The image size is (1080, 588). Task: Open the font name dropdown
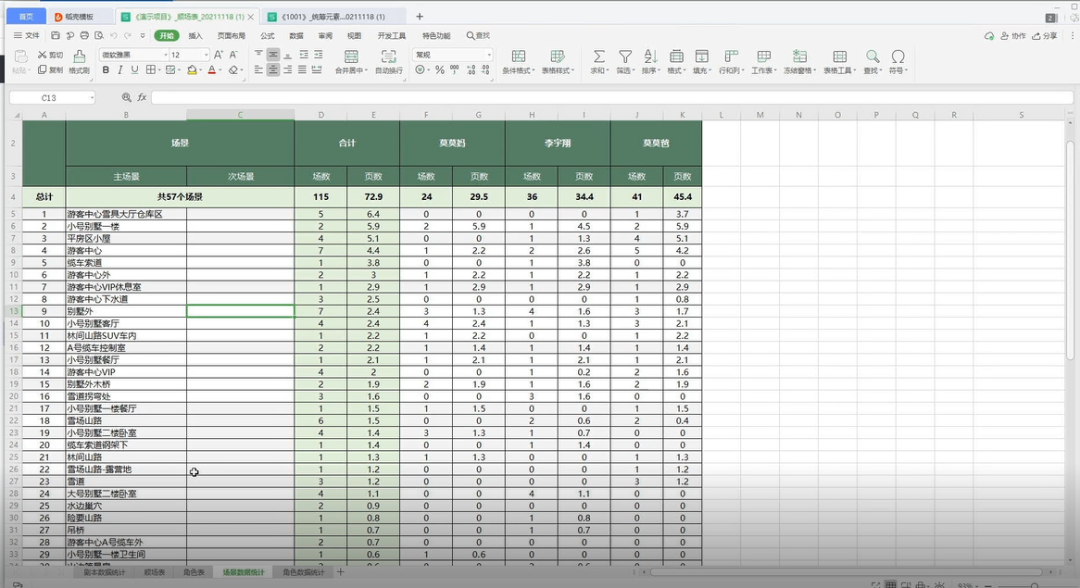tap(165, 54)
